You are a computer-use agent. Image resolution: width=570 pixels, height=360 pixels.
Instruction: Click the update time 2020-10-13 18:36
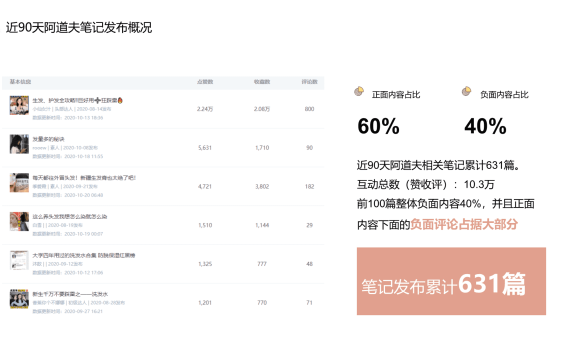point(84,118)
